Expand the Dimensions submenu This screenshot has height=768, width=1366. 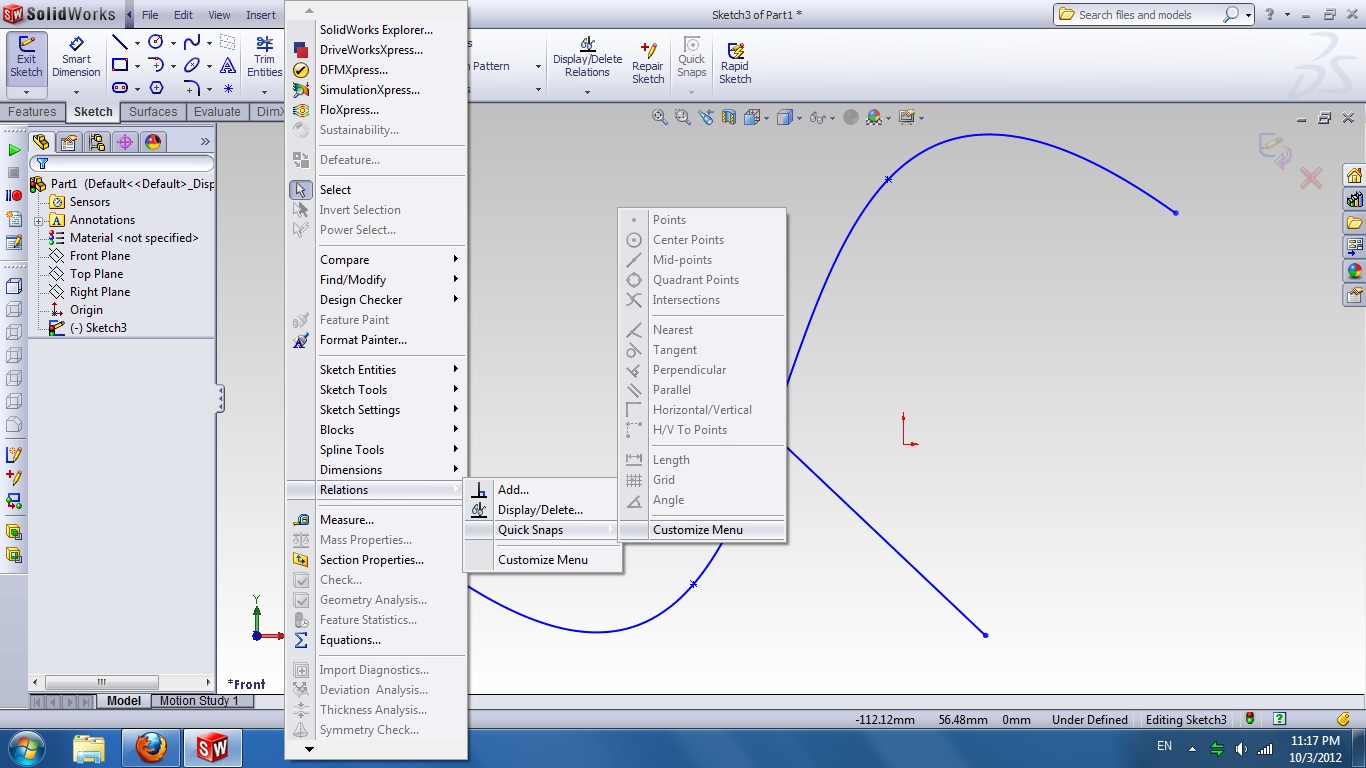click(376, 470)
